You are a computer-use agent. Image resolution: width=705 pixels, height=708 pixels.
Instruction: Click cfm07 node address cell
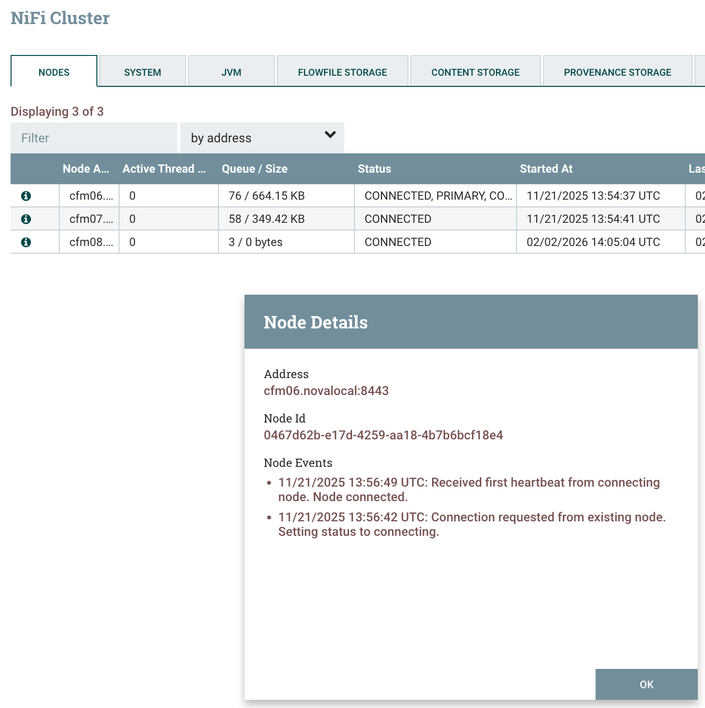pos(89,219)
